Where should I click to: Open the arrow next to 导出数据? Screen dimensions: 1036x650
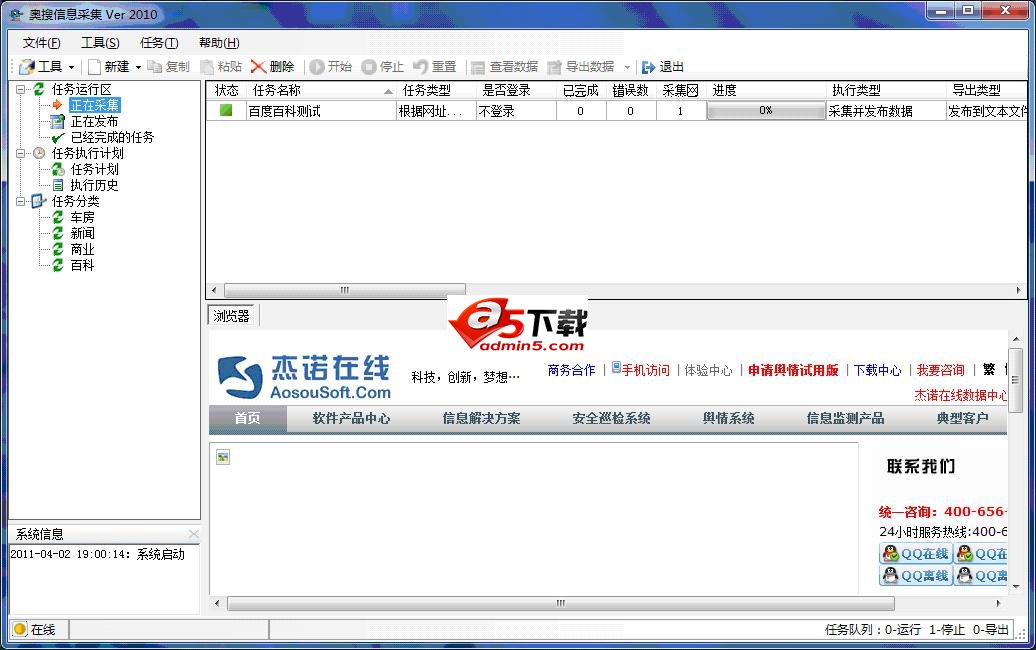pos(627,67)
